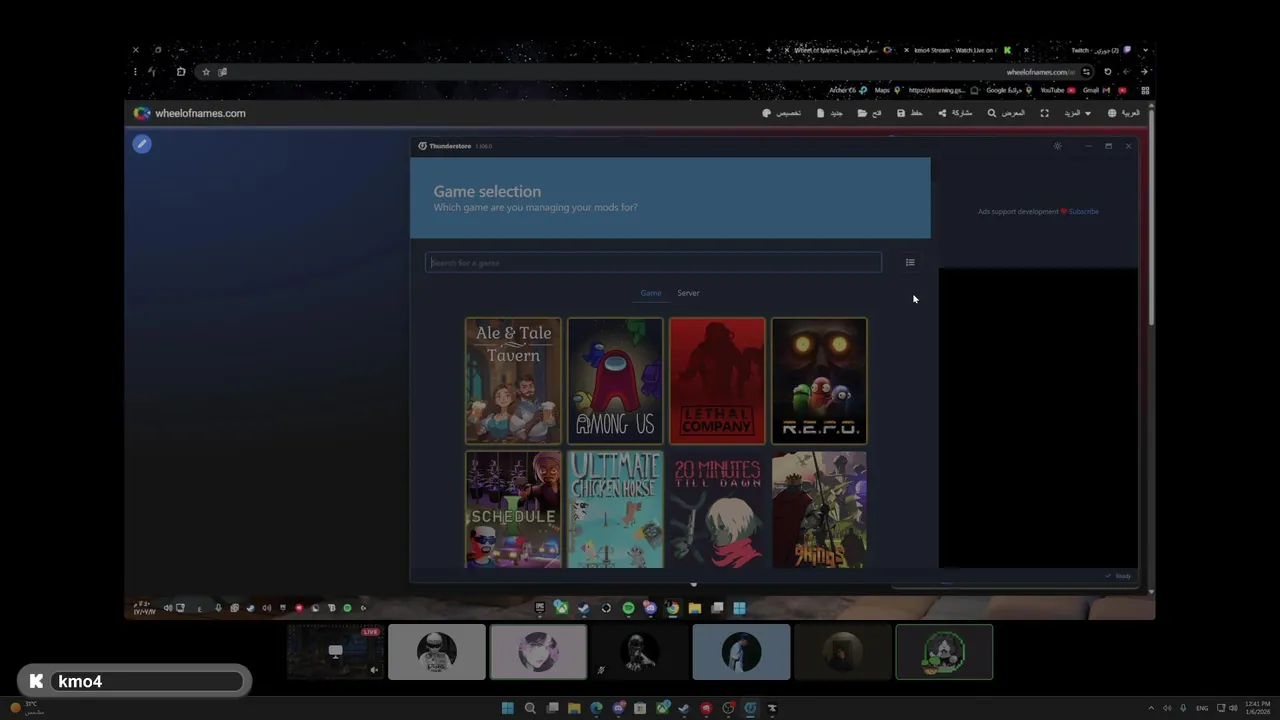Select the 9 Kings game card
Viewport: 1280px width, 720px height.
[x=819, y=509]
